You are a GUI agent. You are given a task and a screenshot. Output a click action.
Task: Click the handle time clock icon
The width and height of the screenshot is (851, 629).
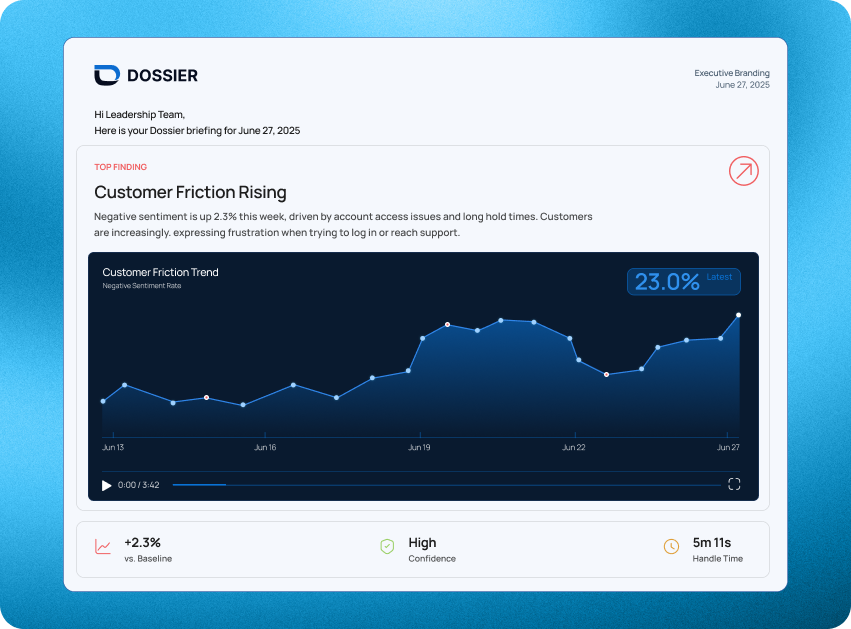[671, 547]
